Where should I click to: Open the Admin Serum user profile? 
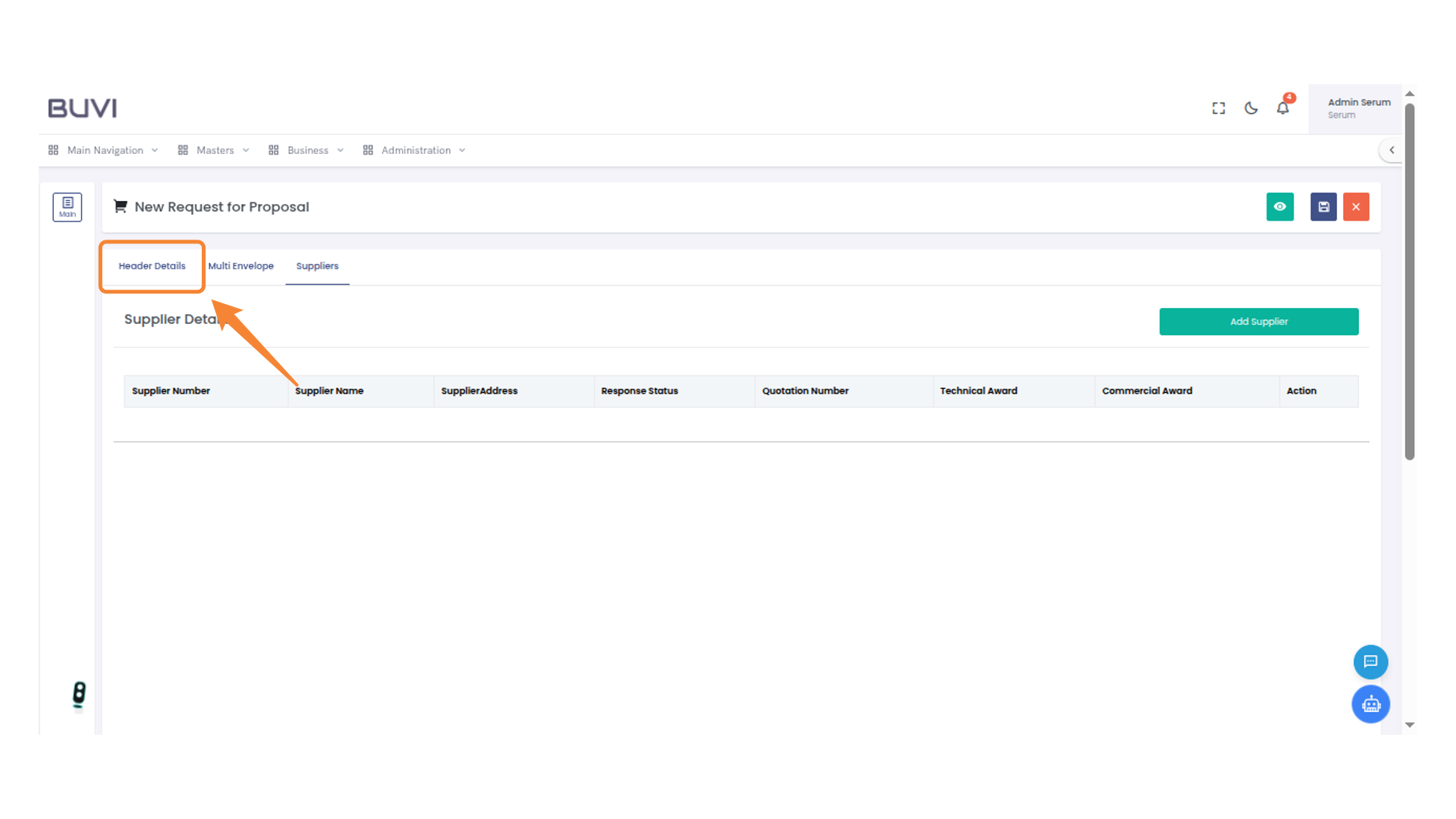1358,108
